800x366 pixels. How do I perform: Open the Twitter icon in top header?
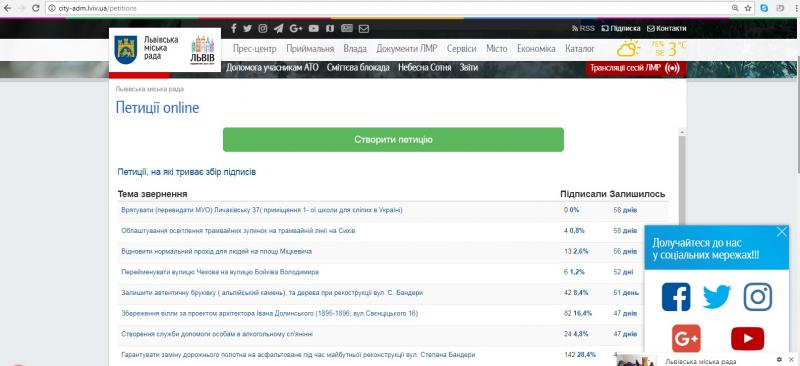[247, 29]
